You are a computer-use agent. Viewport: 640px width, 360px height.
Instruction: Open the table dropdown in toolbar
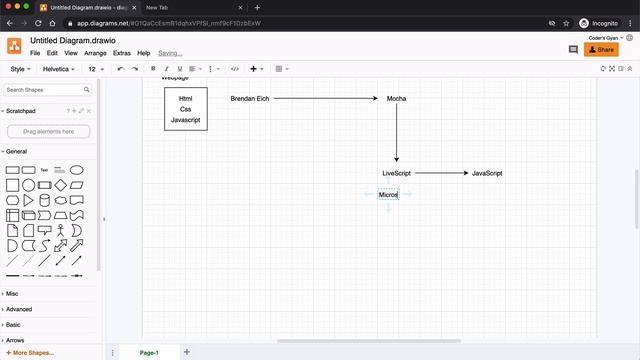pos(282,69)
